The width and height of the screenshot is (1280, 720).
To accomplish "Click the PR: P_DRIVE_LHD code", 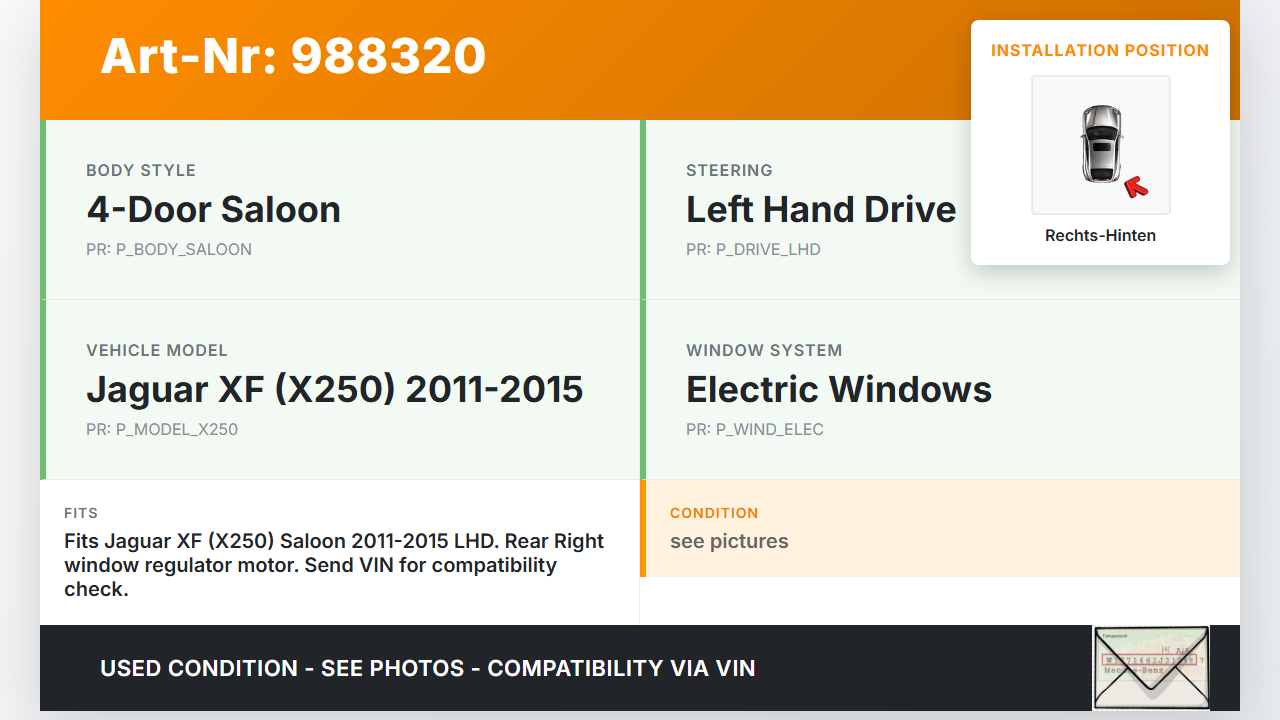I will pyautogui.click(x=753, y=249).
